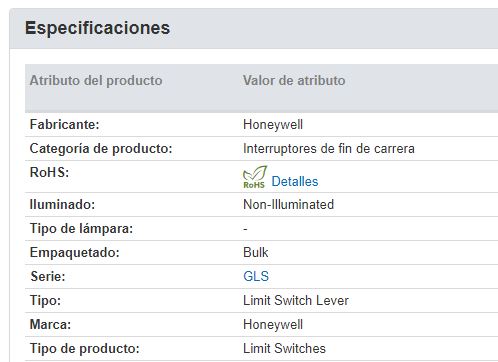Screen dimensions: 498x362
Task: Select the Non-Illuminated value
Action: click(288, 204)
